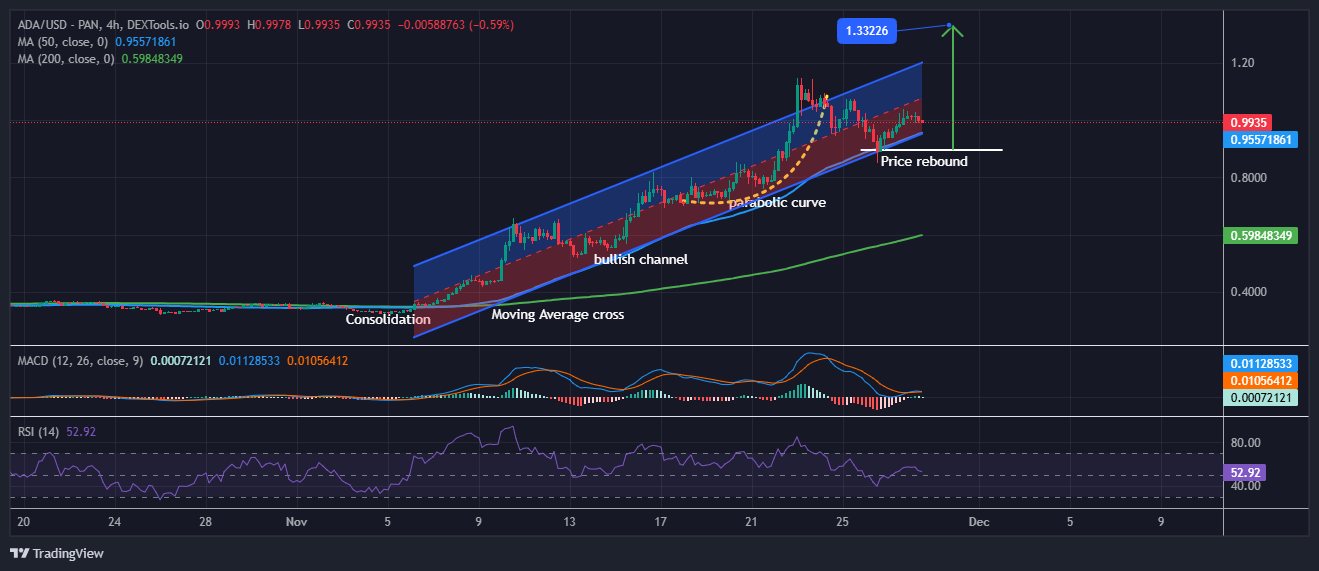Select the "Consolidation" annotation text
1319x571 pixels.
click(388, 320)
